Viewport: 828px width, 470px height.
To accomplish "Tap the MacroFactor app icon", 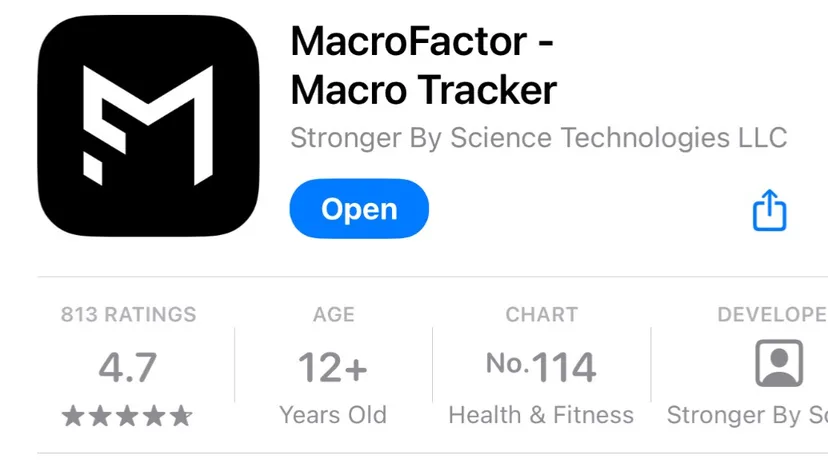I will (148, 126).
